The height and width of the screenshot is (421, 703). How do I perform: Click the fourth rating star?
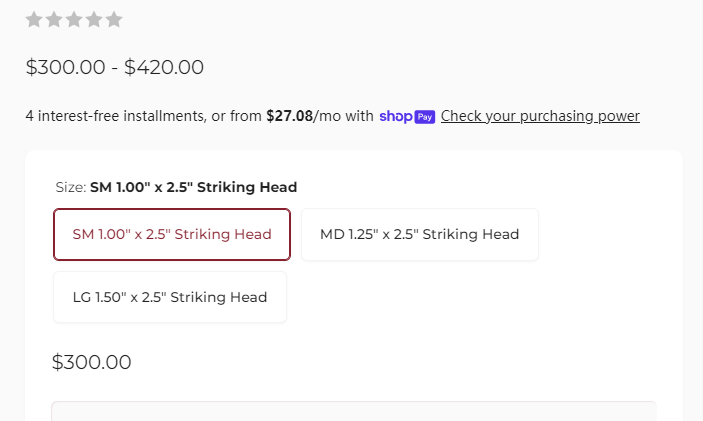(94, 19)
